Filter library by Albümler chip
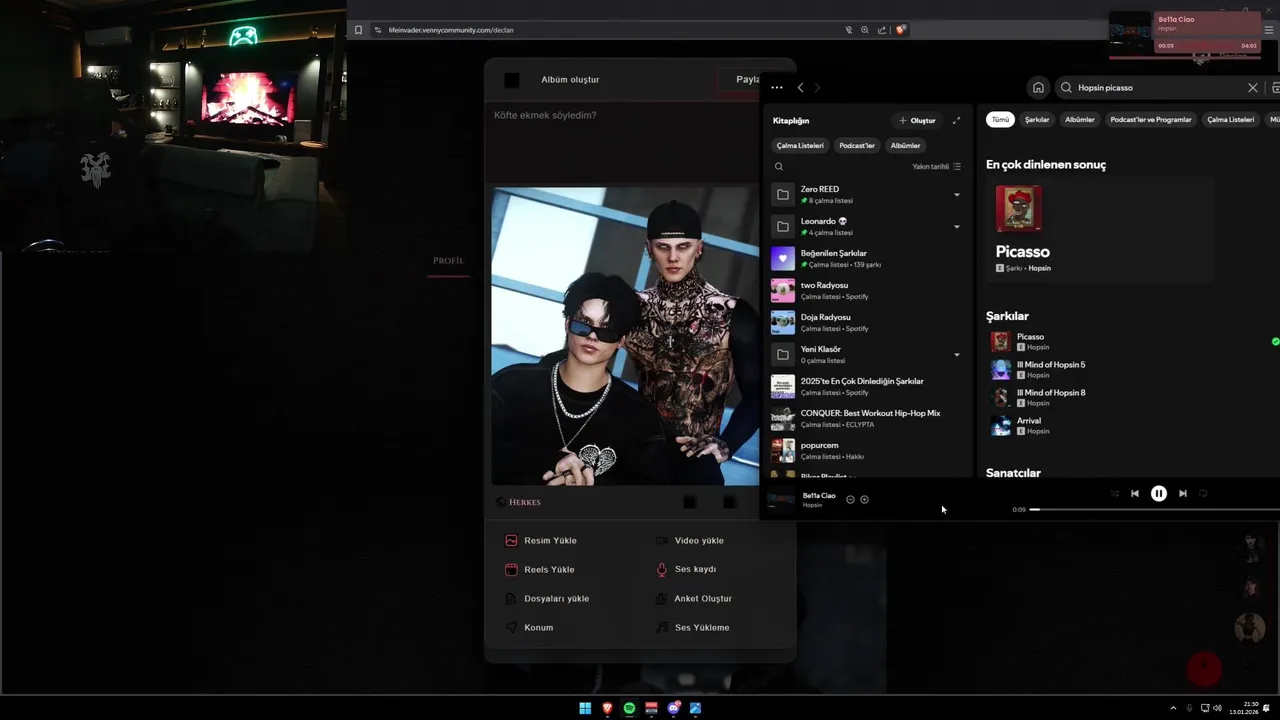Viewport: 1280px width, 720px height. [x=905, y=145]
